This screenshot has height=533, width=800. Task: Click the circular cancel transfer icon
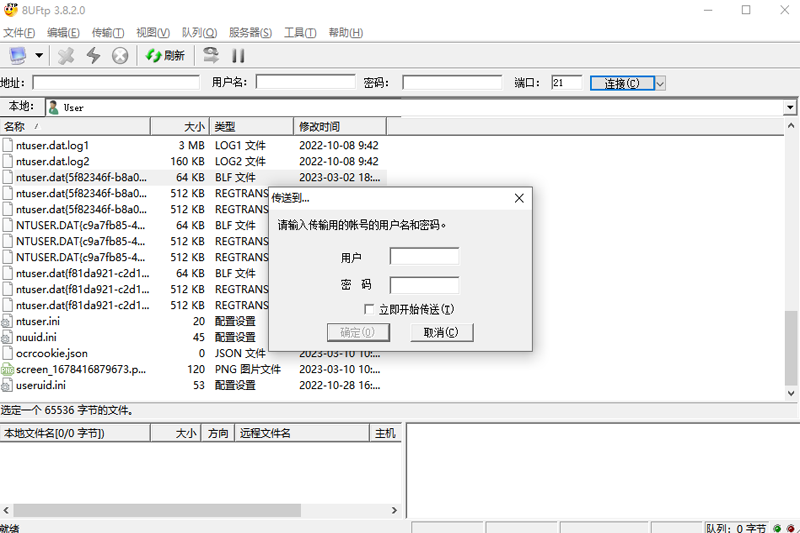tap(120, 56)
